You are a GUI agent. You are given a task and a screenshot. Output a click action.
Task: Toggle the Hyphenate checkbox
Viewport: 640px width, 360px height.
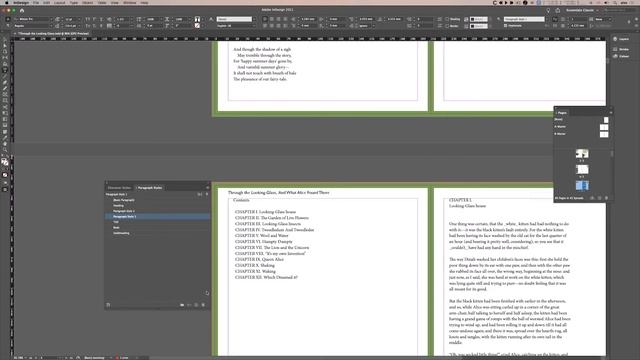pos(505,26)
